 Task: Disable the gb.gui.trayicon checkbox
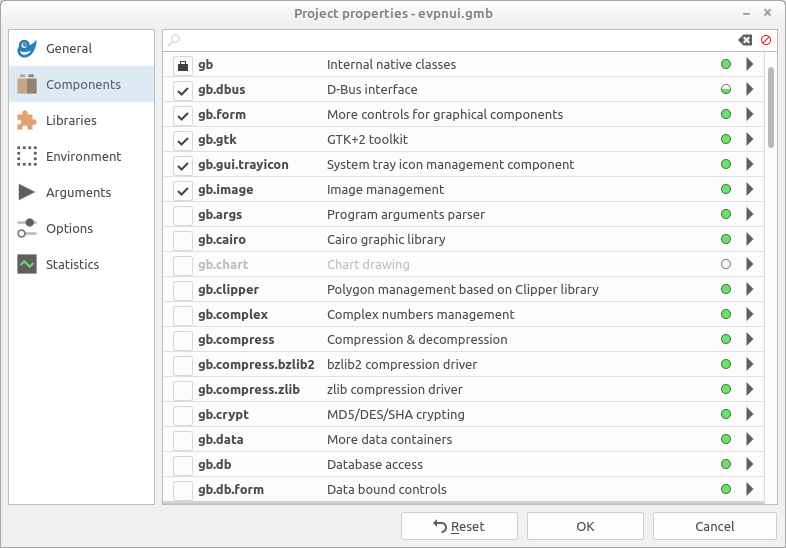pos(183,165)
